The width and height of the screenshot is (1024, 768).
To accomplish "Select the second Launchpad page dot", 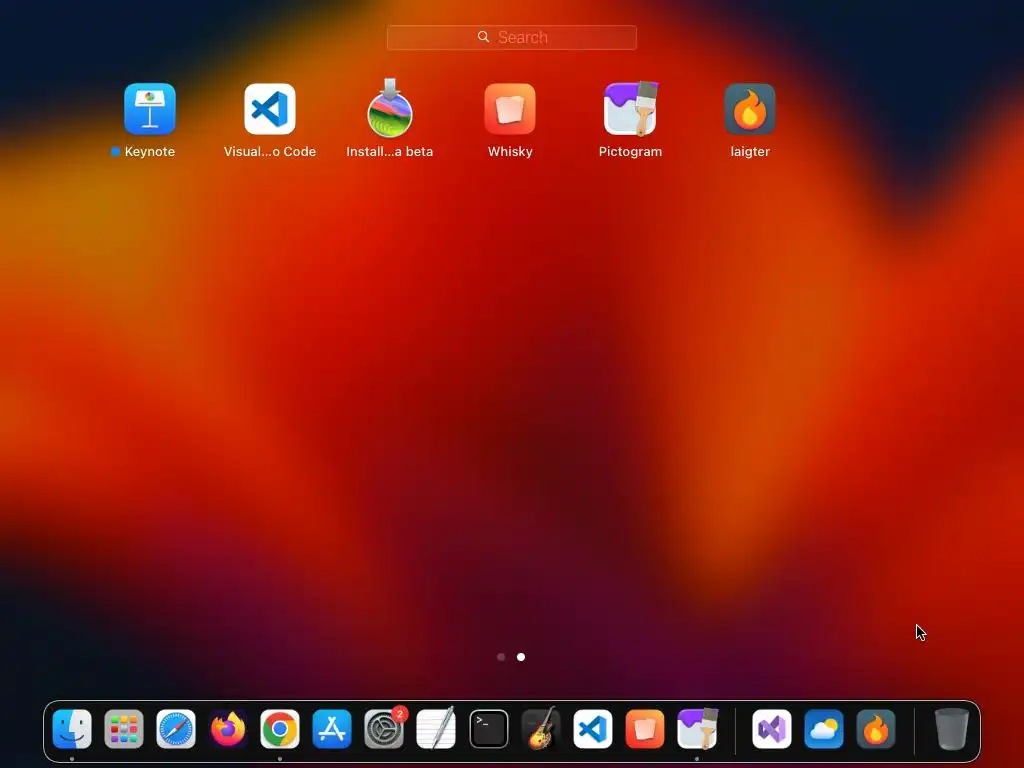I will pos(521,657).
